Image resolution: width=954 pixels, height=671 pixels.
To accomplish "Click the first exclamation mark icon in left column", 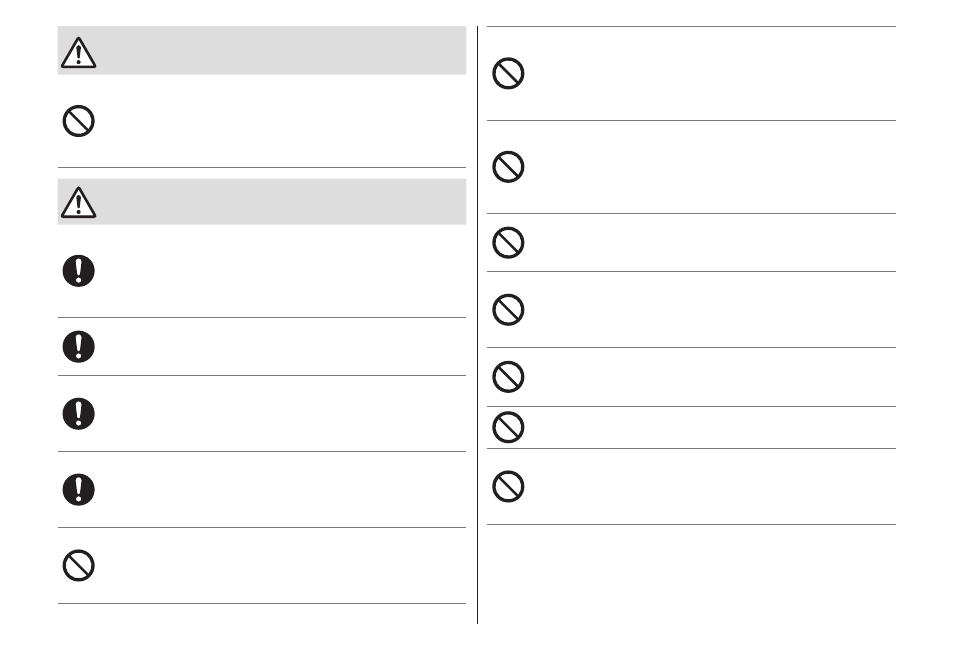I will click(x=78, y=271).
